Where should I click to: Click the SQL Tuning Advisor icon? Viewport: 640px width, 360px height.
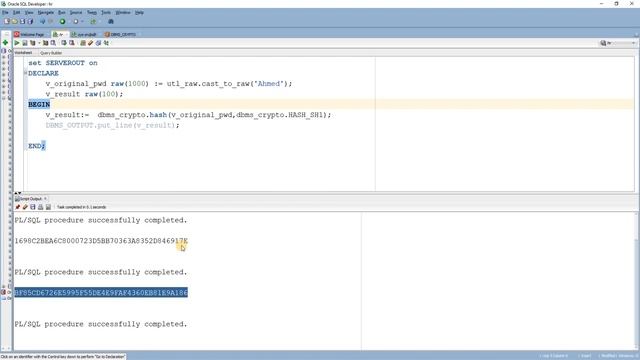click(53, 43)
